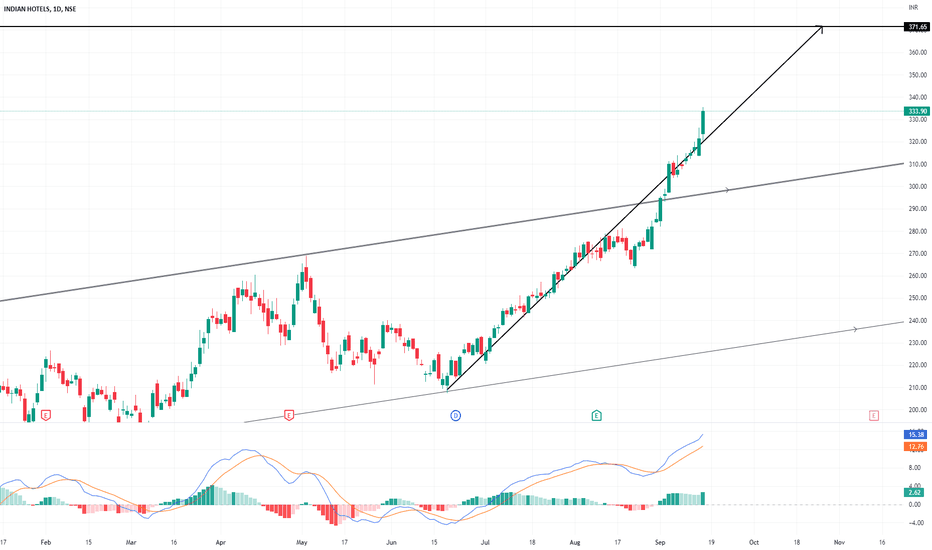Click the green 2.62 histogram value label
The height and width of the screenshot is (550, 932).
pos(914,492)
